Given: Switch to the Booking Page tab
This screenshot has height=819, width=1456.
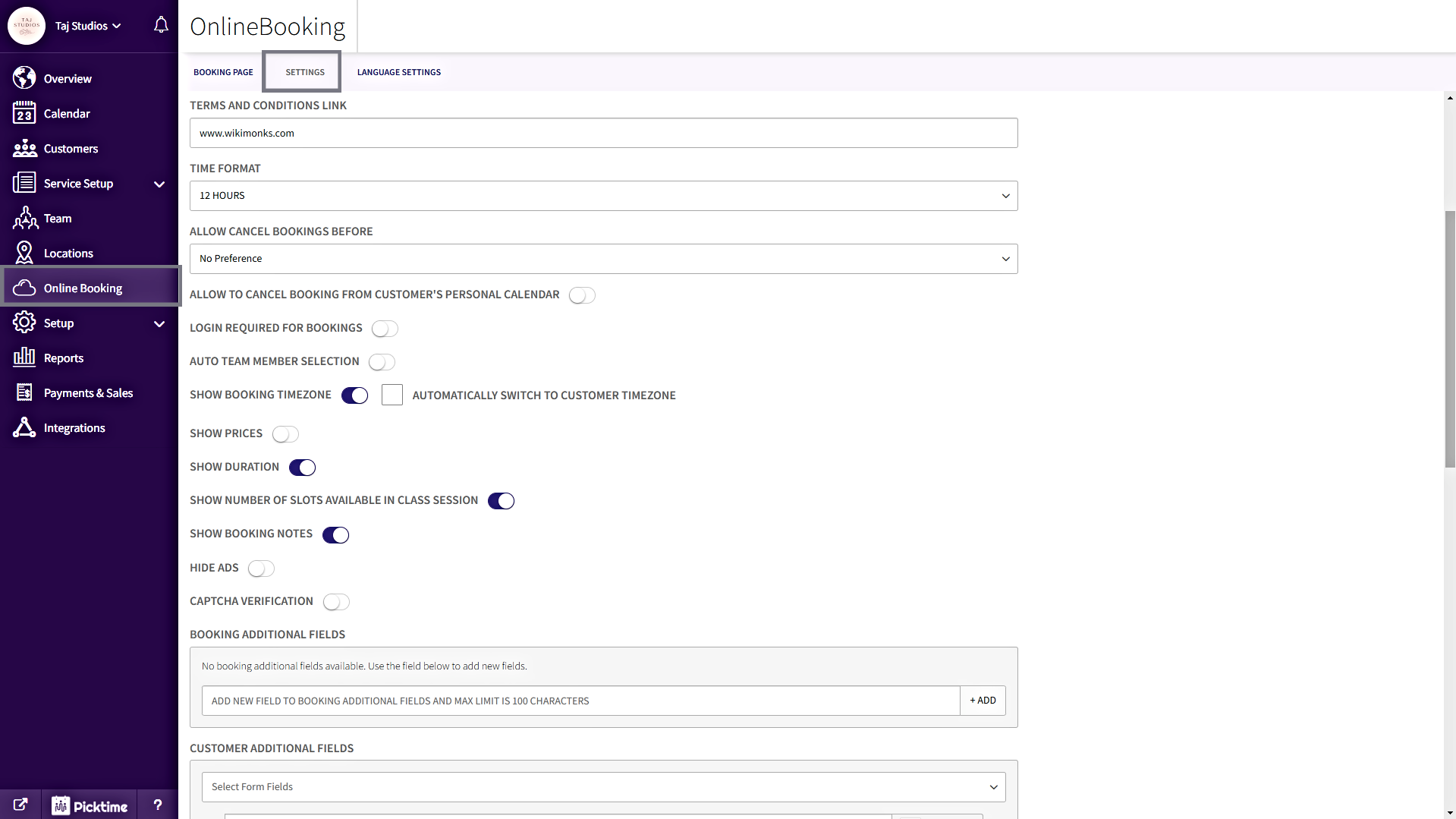Looking at the screenshot, I should pos(223,71).
